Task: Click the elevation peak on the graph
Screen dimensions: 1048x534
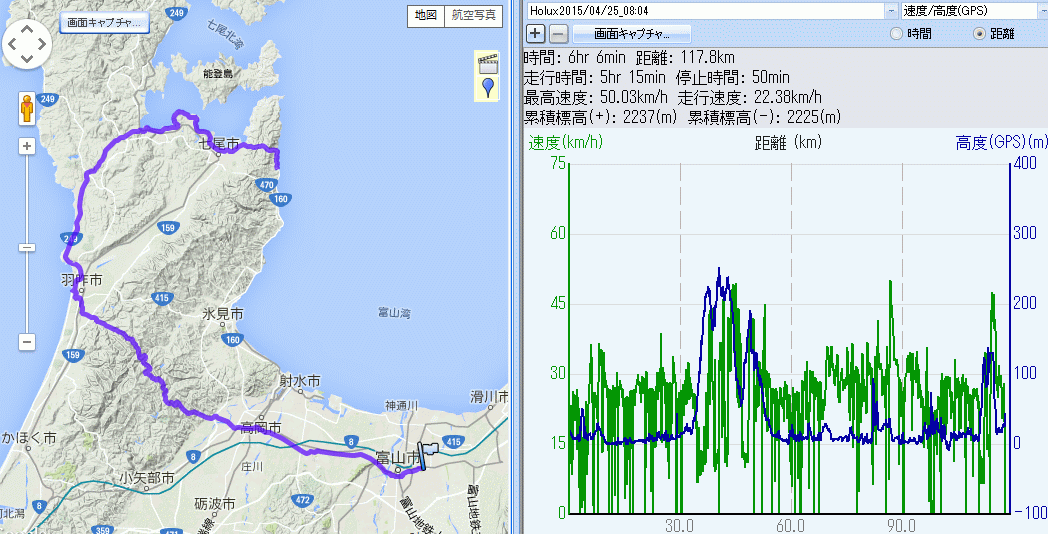Action: point(719,270)
